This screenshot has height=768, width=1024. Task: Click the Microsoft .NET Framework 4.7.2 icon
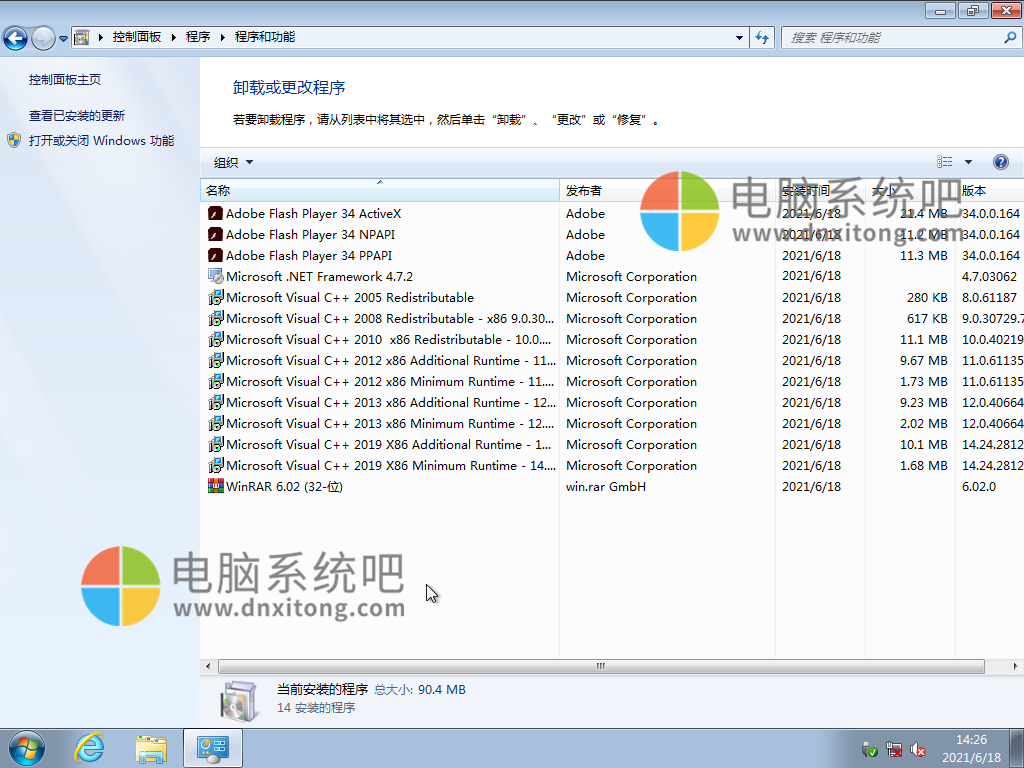215,277
